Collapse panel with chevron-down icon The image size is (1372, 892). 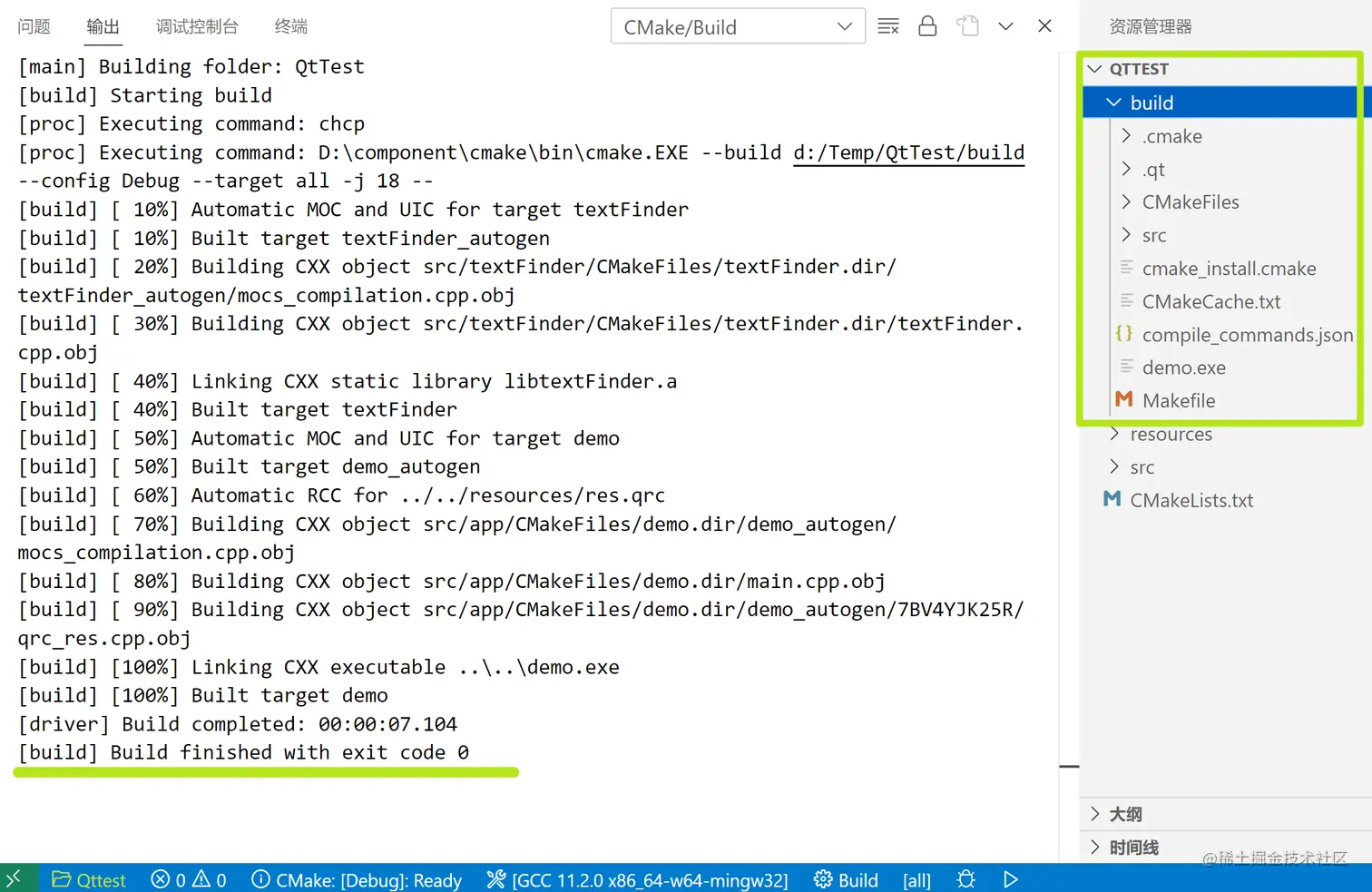click(1005, 26)
